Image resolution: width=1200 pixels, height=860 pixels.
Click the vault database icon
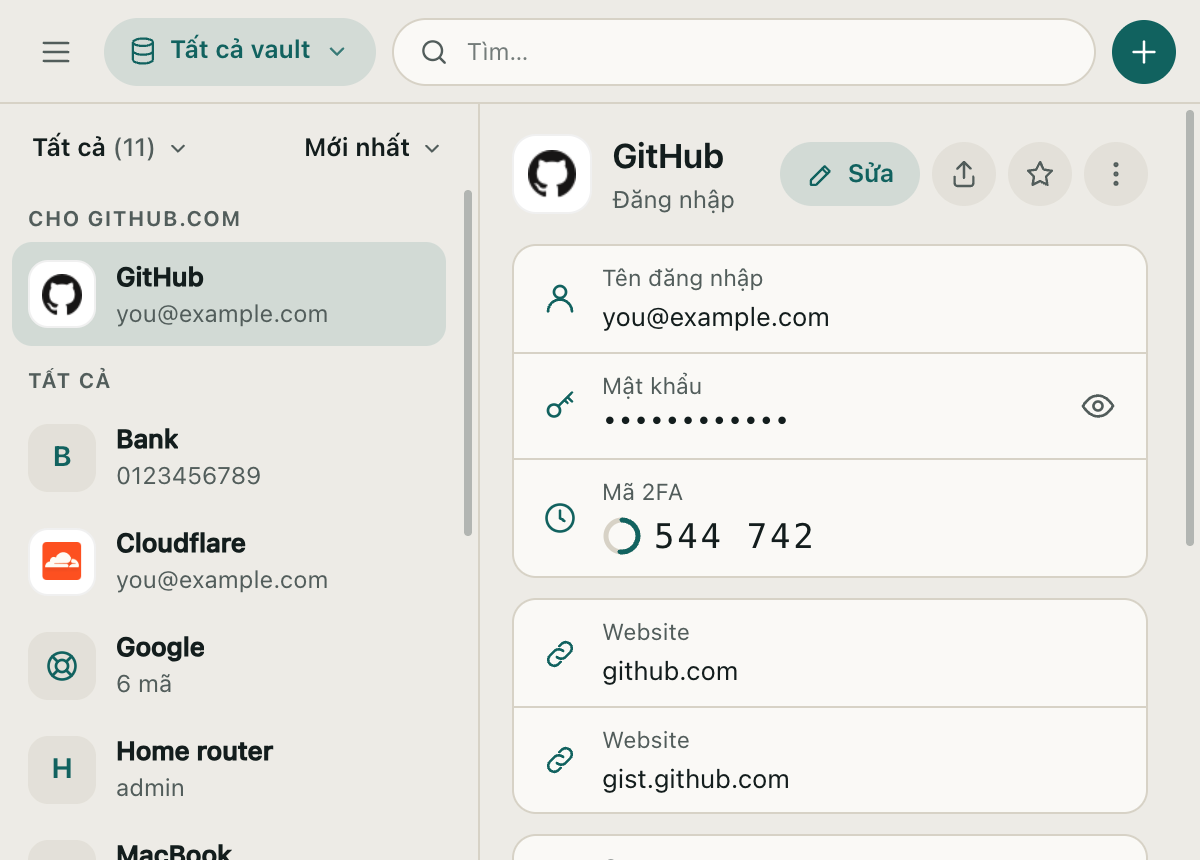coord(143,51)
